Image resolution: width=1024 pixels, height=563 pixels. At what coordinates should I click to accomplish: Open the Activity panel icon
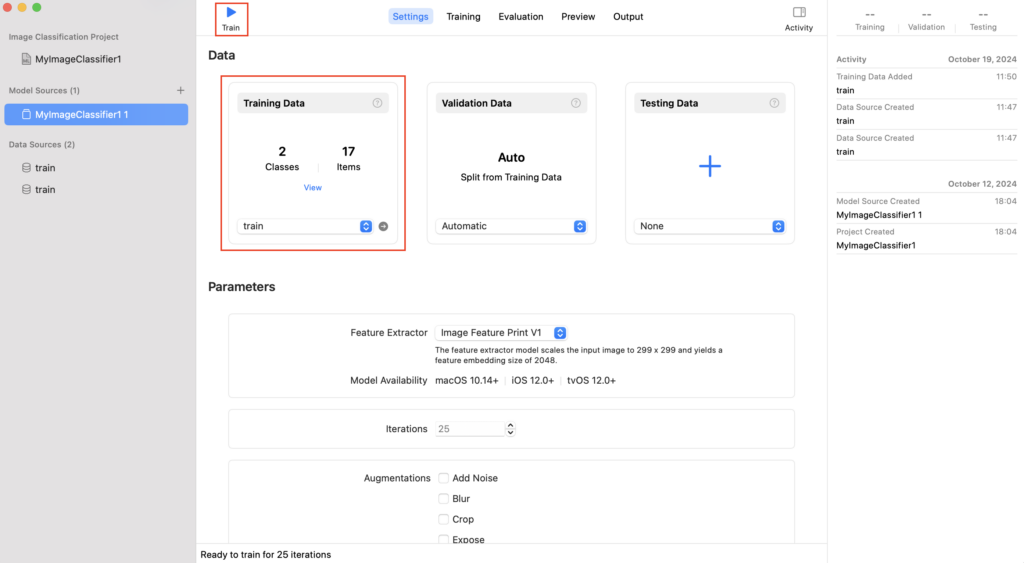click(799, 13)
